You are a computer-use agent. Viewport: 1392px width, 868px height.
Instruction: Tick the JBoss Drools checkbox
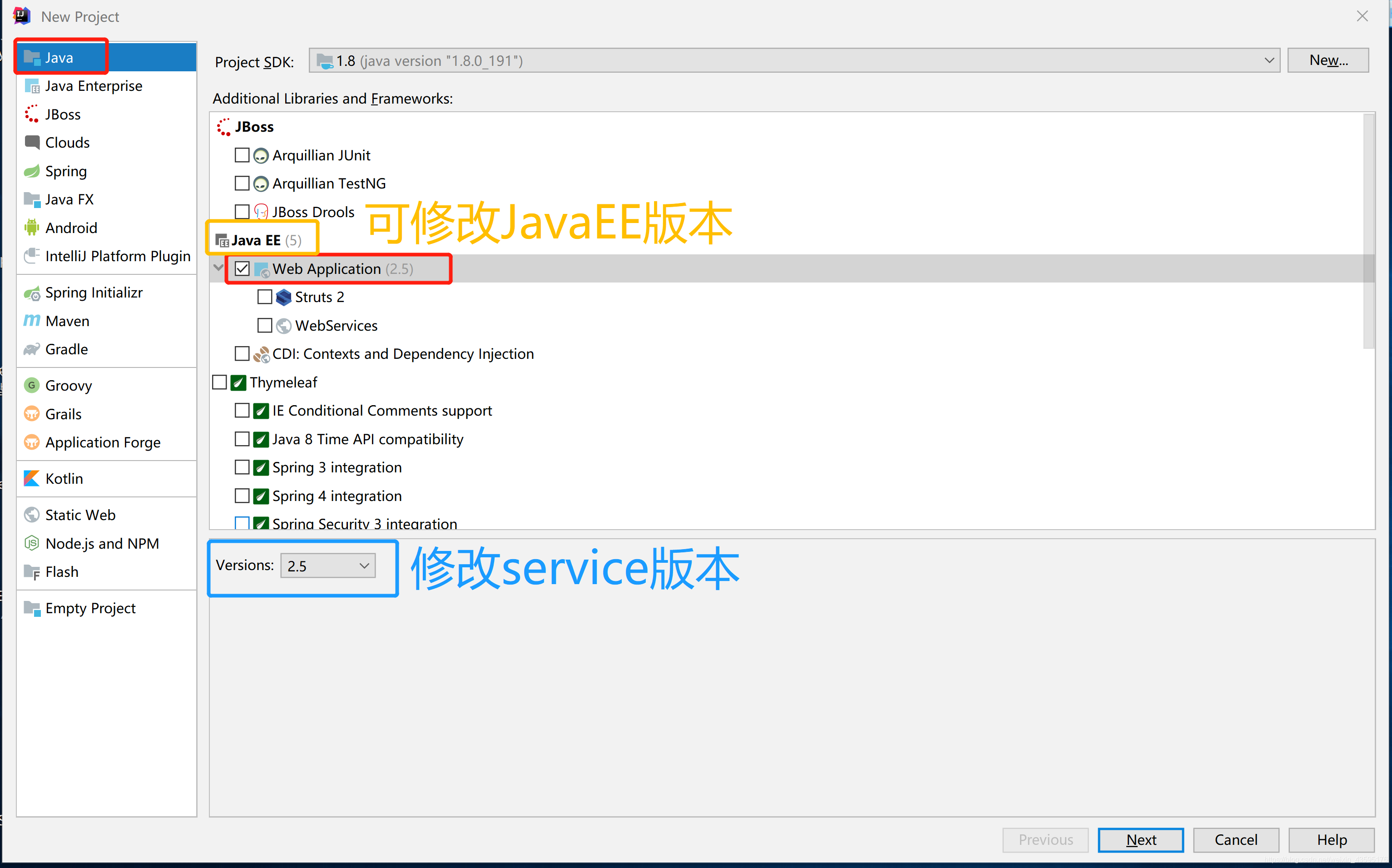click(242, 212)
